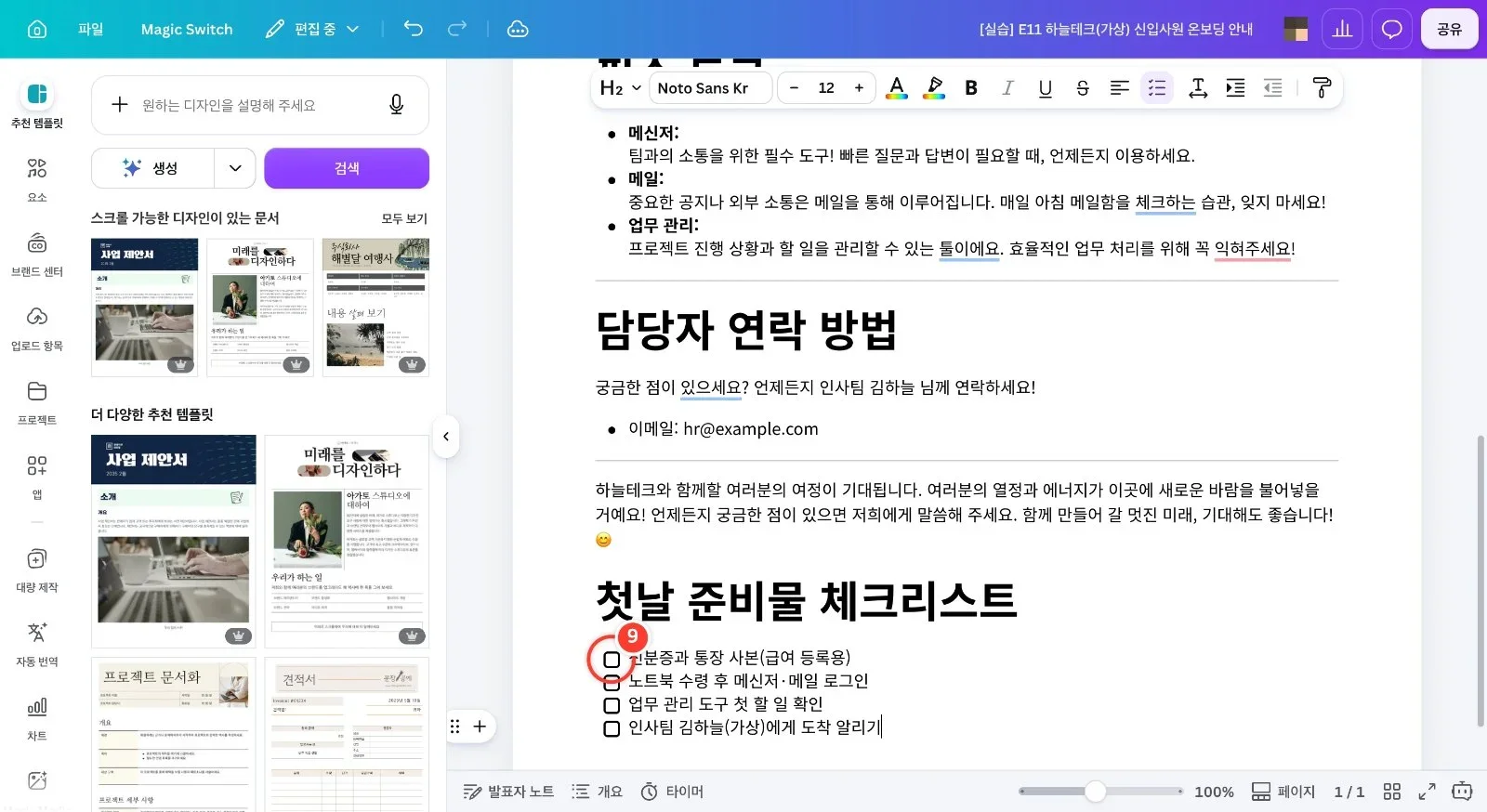Open the H2 text style dropdown

[x=620, y=88]
